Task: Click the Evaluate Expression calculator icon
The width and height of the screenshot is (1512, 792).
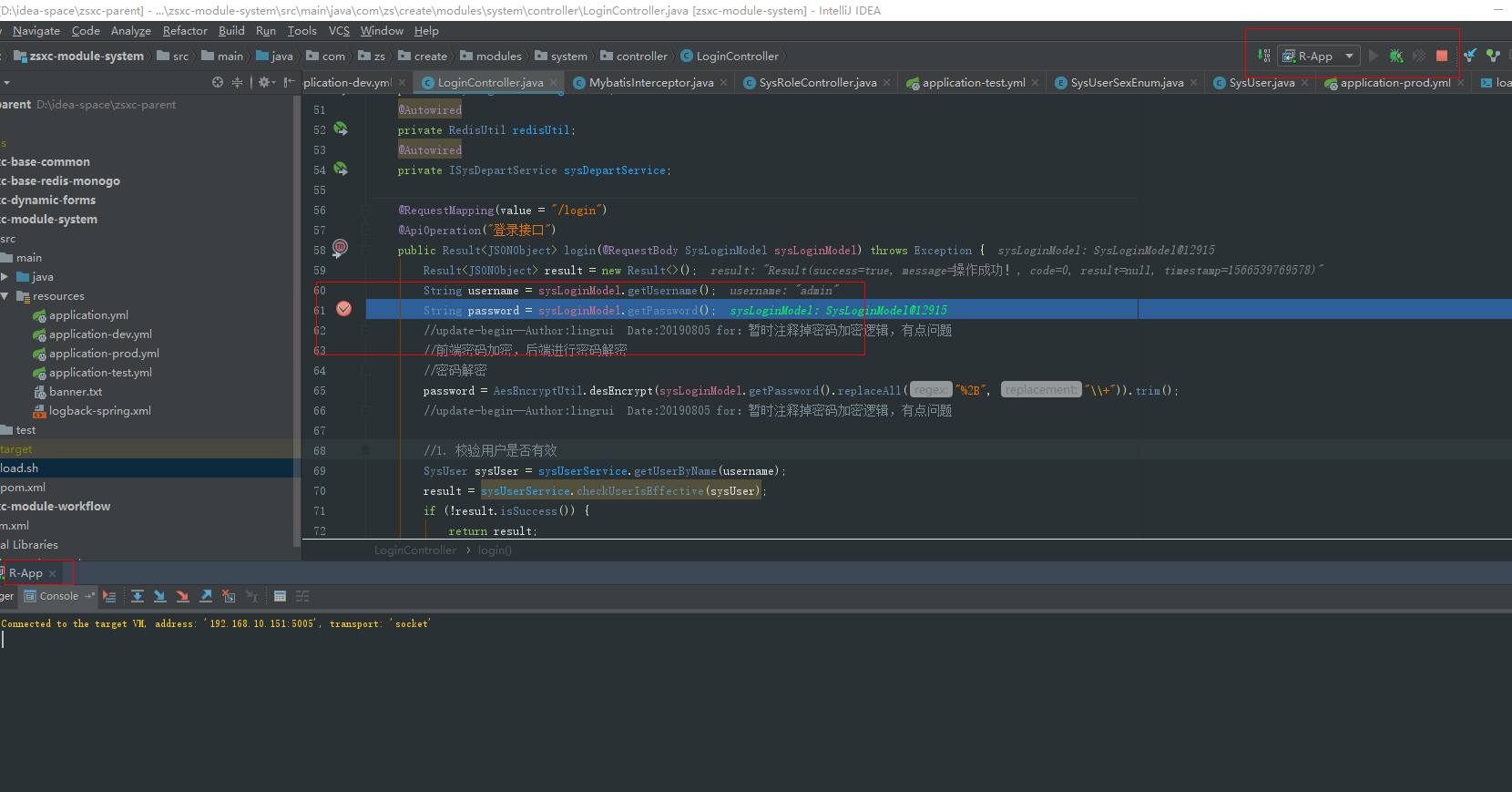Action: click(x=280, y=596)
